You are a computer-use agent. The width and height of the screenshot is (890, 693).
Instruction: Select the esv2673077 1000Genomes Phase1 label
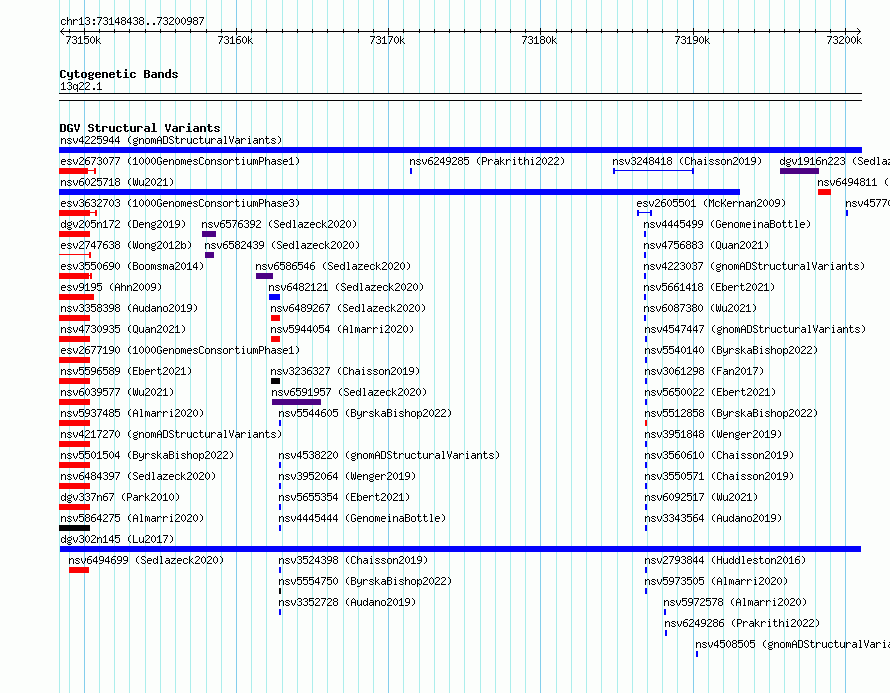(180, 161)
